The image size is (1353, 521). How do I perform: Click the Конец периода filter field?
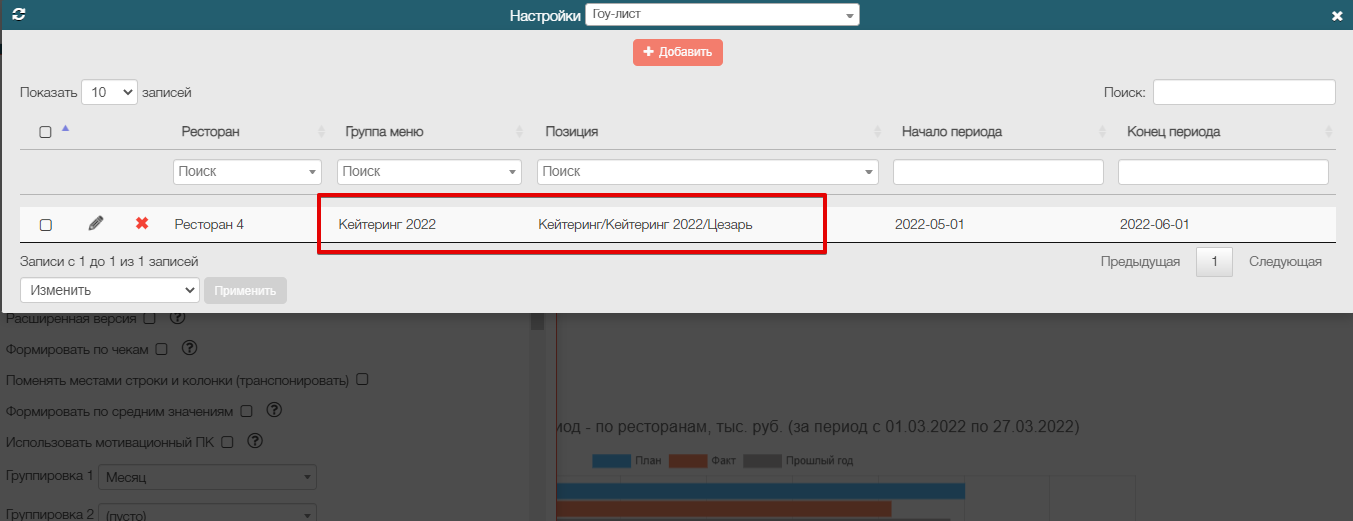(1223, 172)
